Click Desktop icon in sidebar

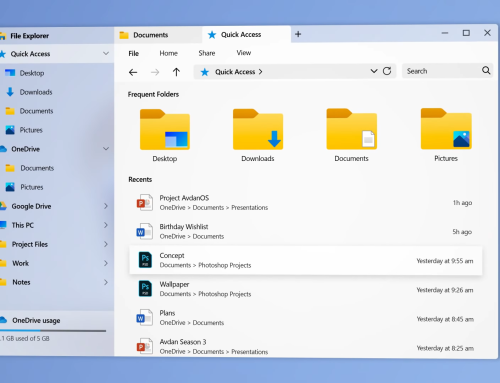10,73
